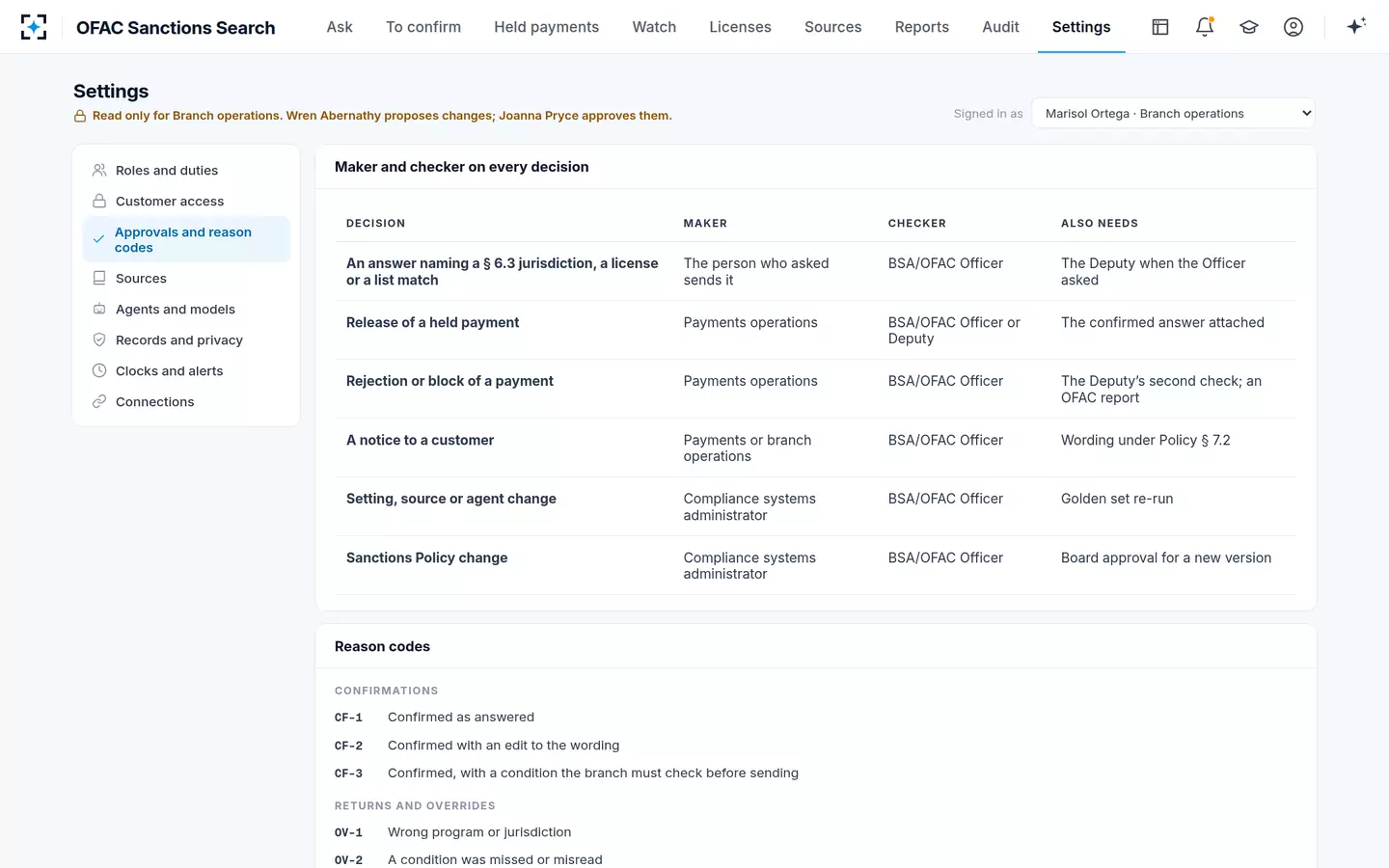Viewport: 1389px width, 868px height.
Task: Open the Signed in as dropdown
Action: pos(1173,114)
